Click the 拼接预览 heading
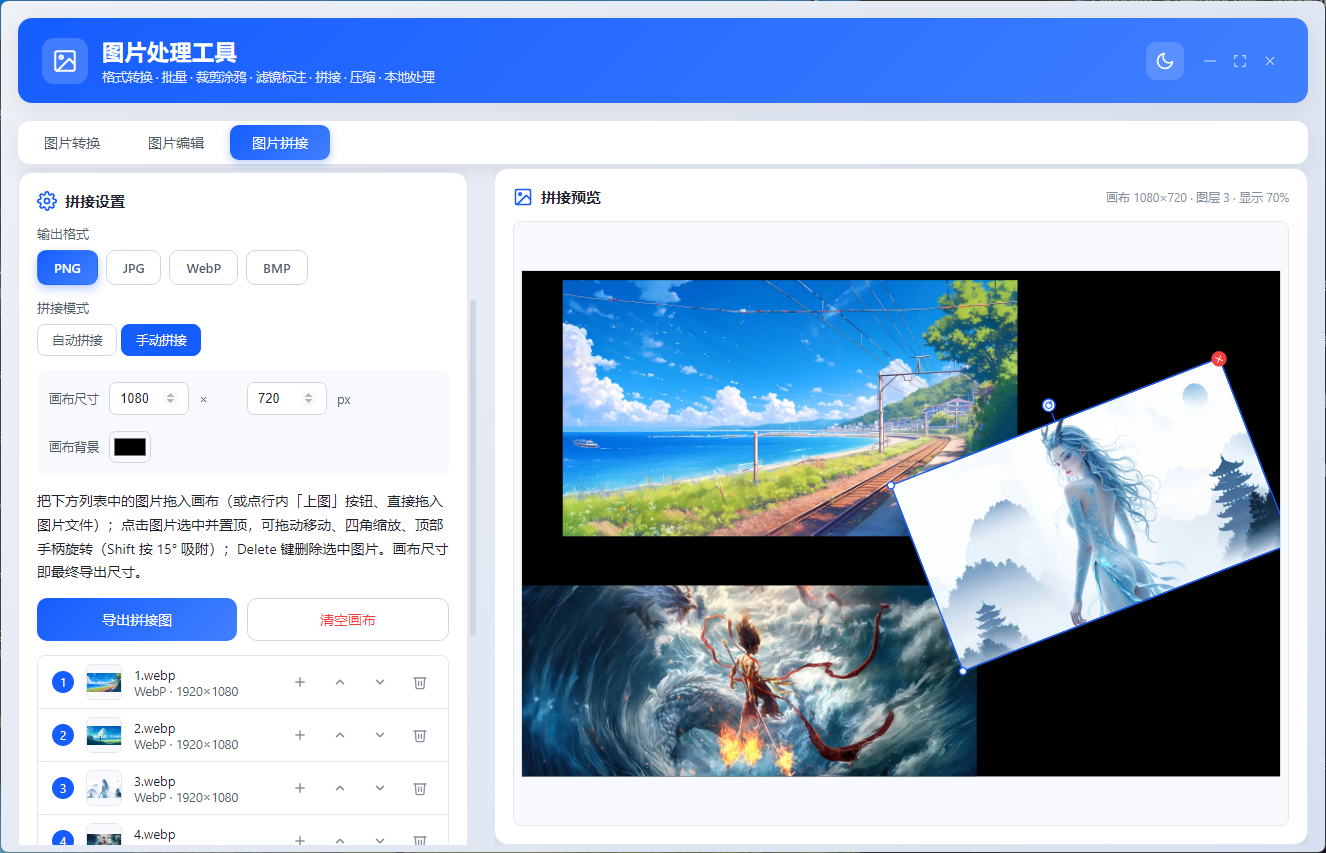1326x853 pixels. coord(571,198)
